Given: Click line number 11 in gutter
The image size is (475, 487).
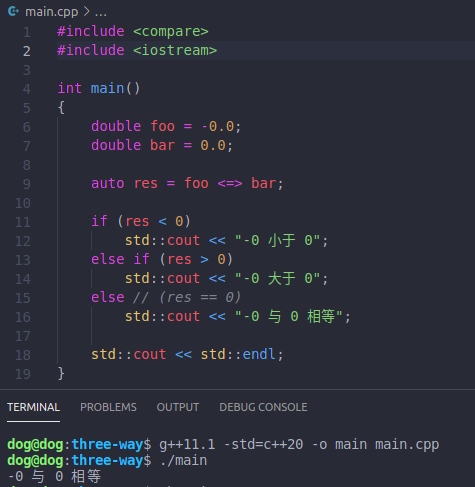Looking at the screenshot, I should tap(23, 222).
